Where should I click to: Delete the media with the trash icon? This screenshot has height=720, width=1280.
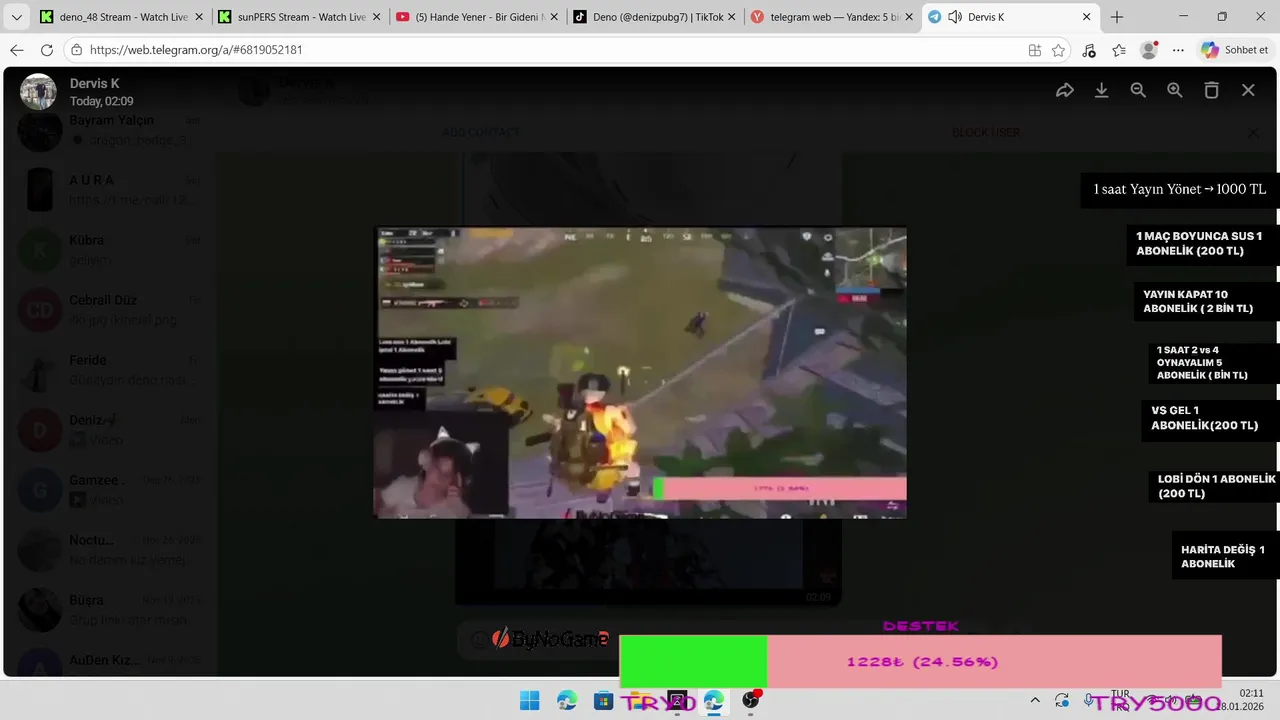(x=1211, y=90)
